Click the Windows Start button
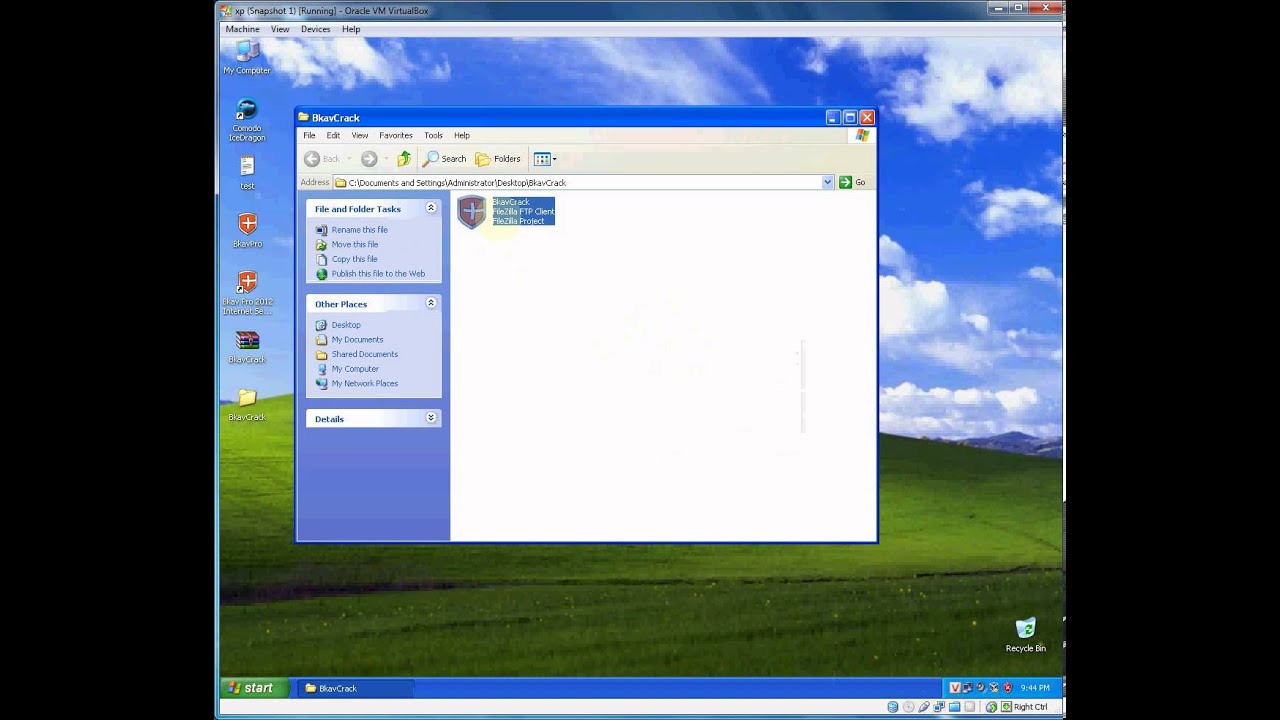The width and height of the screenshot is (1280, 720). [254, 688]
